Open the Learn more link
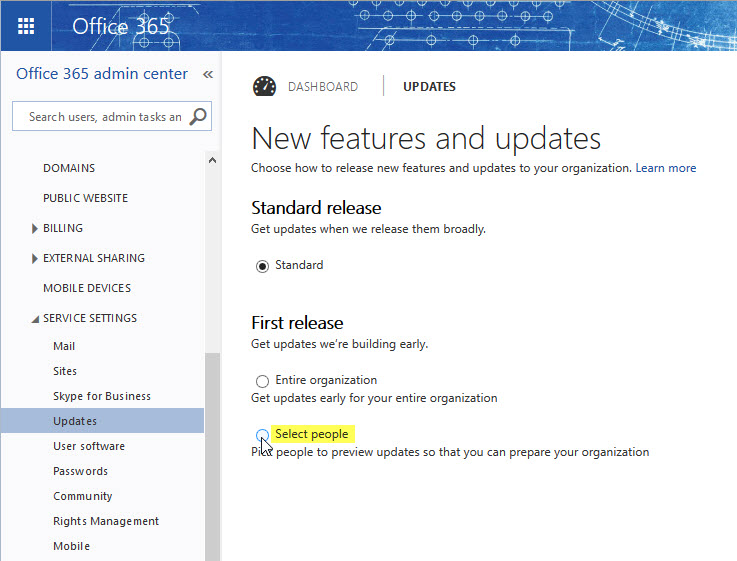Image resolution: width=737 pixels, height=561 pixels. coord(666,168)
